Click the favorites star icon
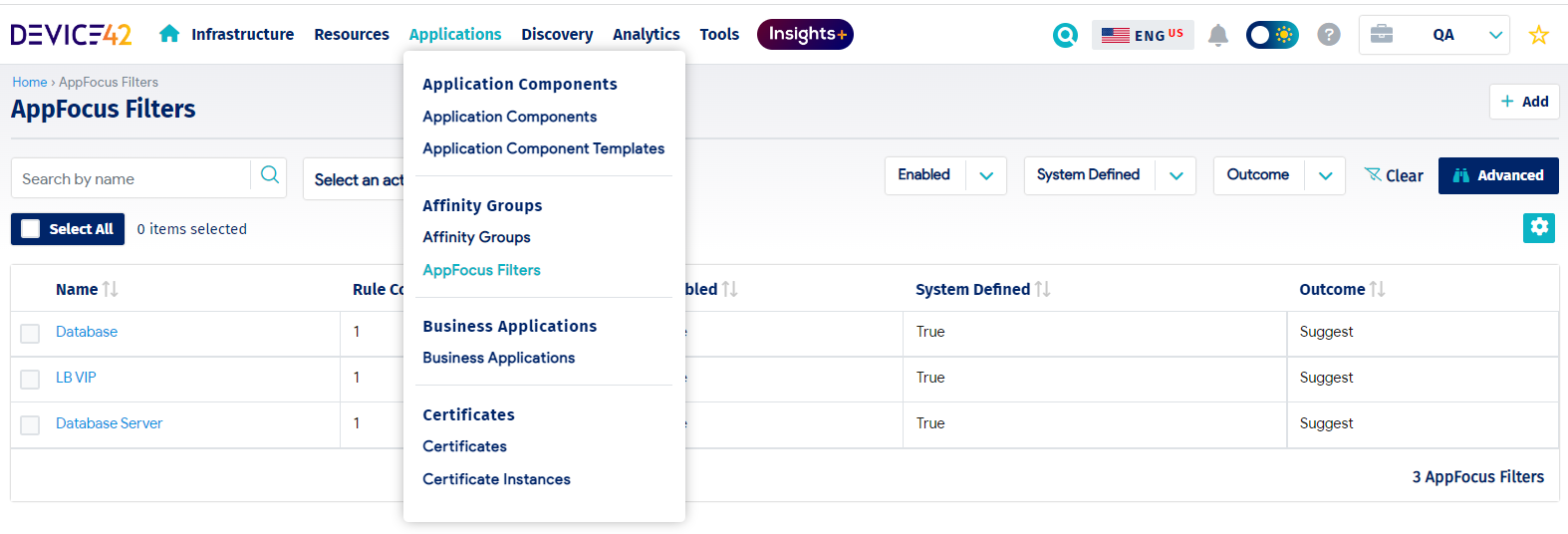This screenshot has height=534, width=1568. click(1539, 35)
